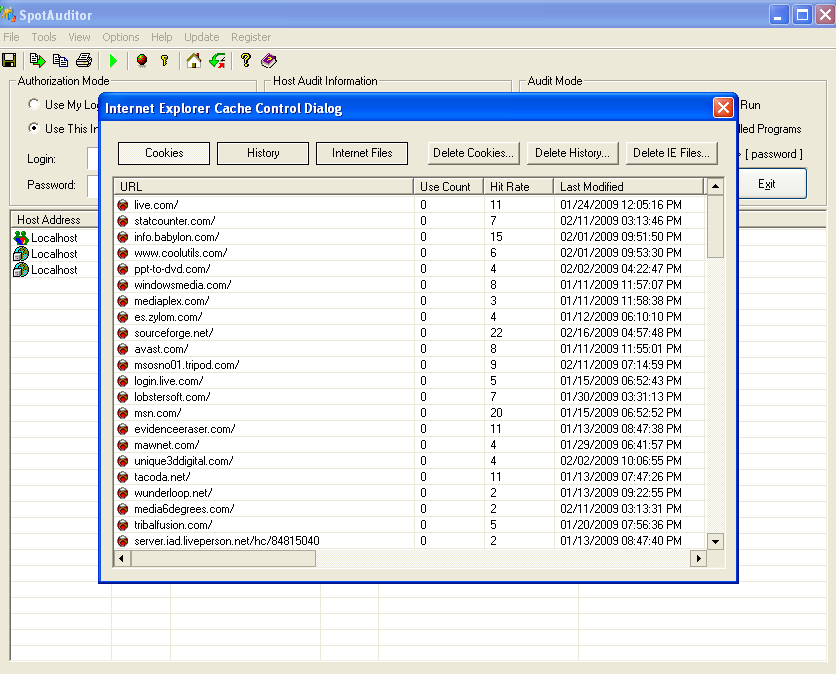Click the cookie icon beside mediaplex.com/
The image size is (836, 674).
[x=123, y=301]
